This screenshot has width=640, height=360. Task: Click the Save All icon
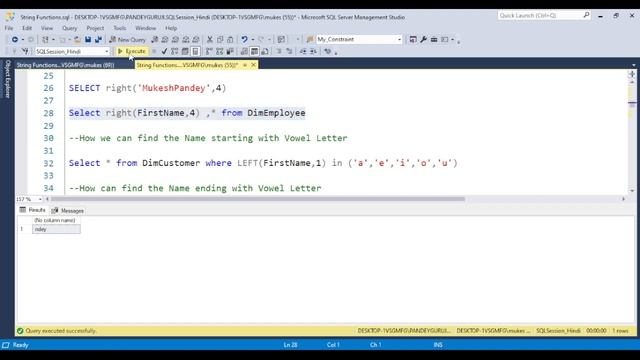98,40
